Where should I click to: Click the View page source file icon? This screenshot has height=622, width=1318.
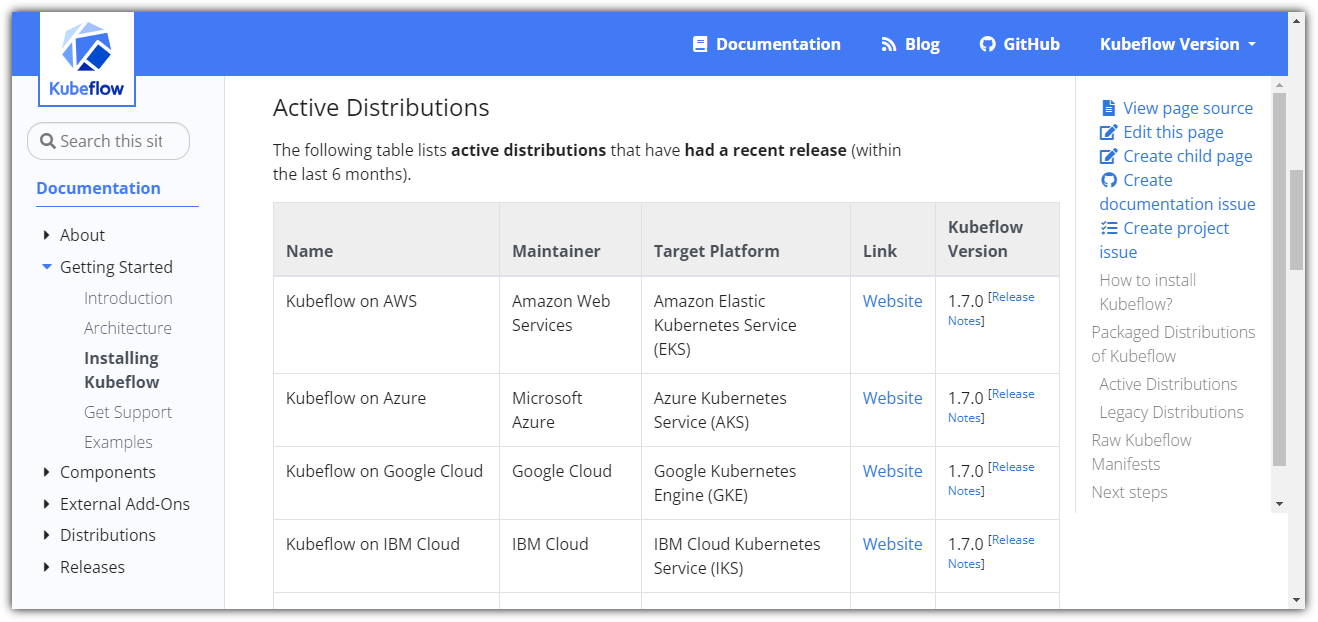[x=1108, y=108]
